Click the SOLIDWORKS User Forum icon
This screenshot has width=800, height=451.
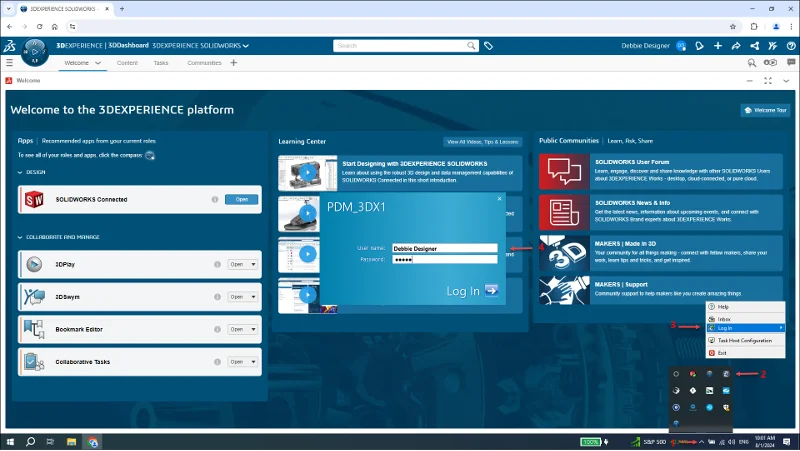click(564, 171)
